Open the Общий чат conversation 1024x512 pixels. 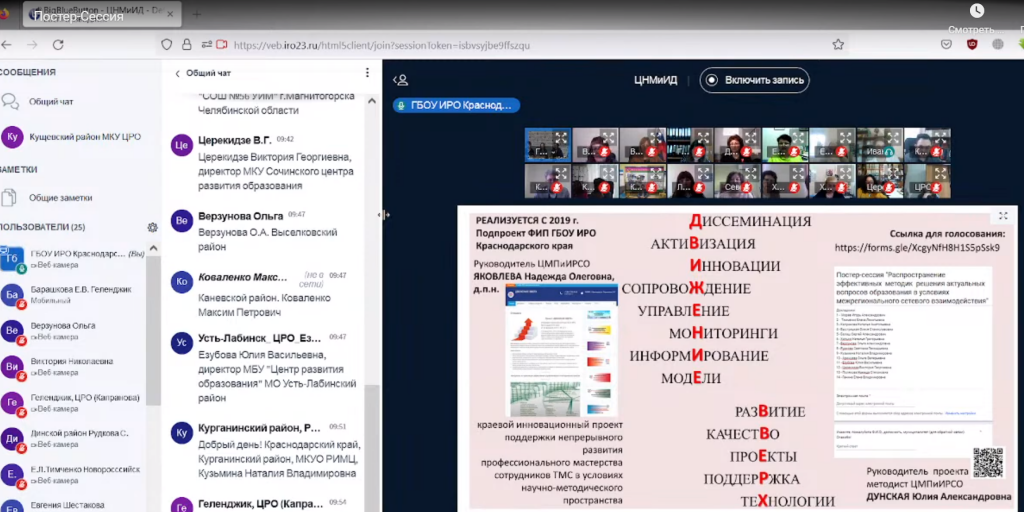50,102
